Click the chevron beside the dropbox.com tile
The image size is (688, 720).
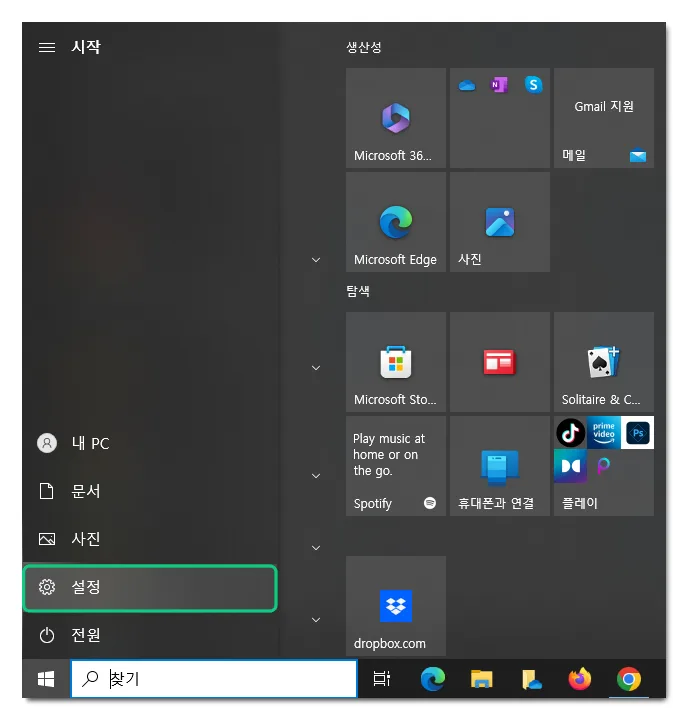pos(316,620)
